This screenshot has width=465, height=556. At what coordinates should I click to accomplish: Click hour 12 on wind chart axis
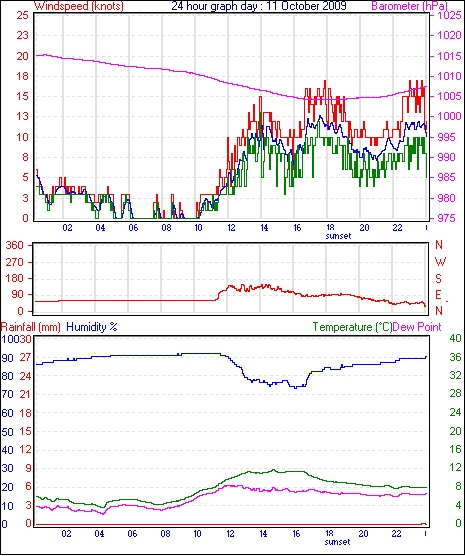231,228
